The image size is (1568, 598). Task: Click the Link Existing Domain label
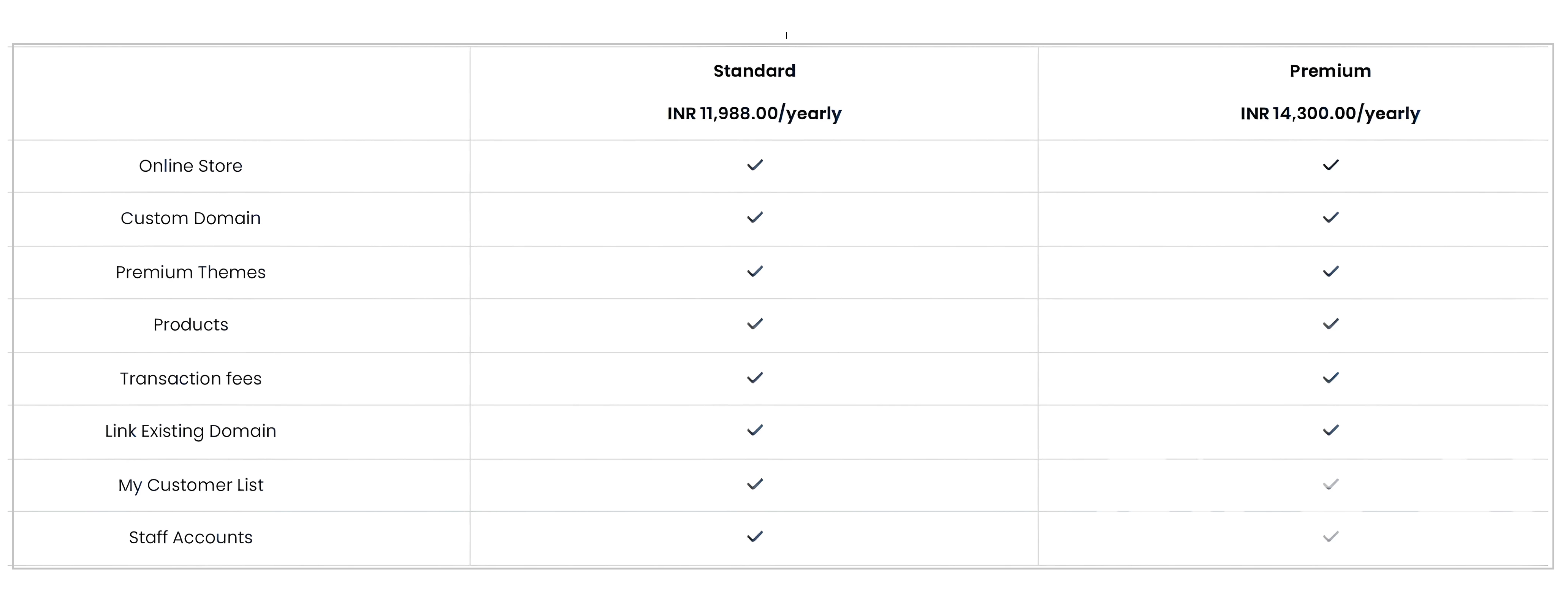pyautogui.click(x=190, y=431)
